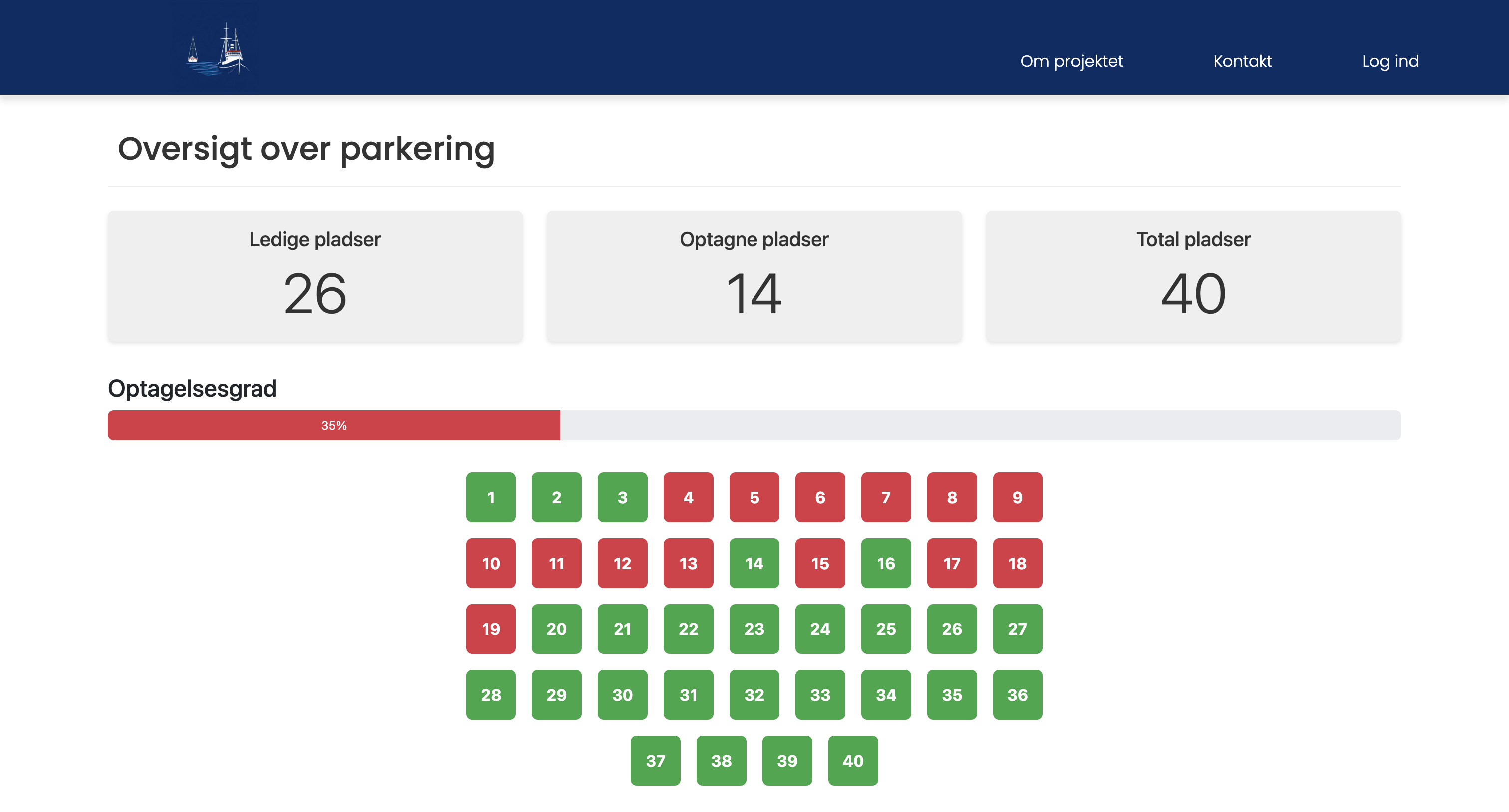Select occupied parking spot 19
1509x812 pixels.
tap(491, 629)
